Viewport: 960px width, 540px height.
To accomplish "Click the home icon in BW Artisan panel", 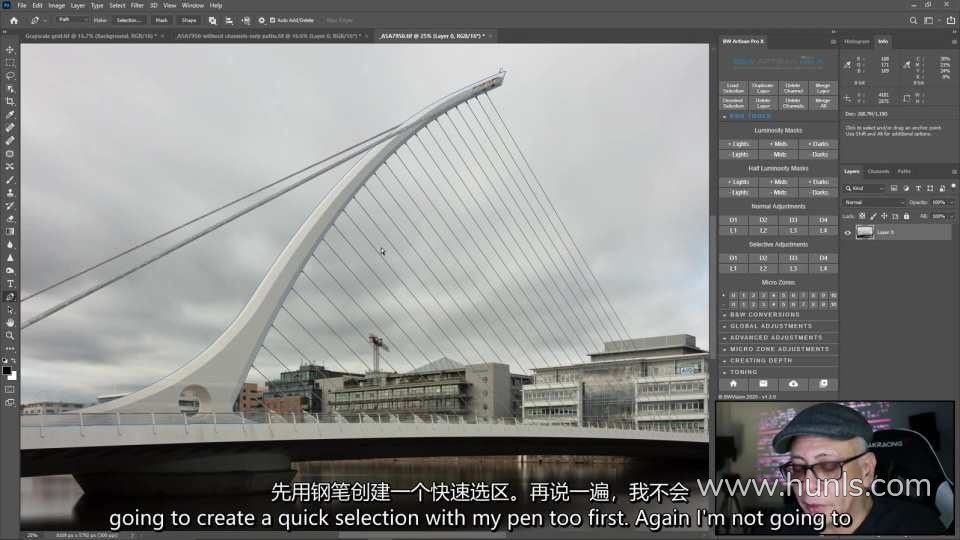I will [734, 383].
